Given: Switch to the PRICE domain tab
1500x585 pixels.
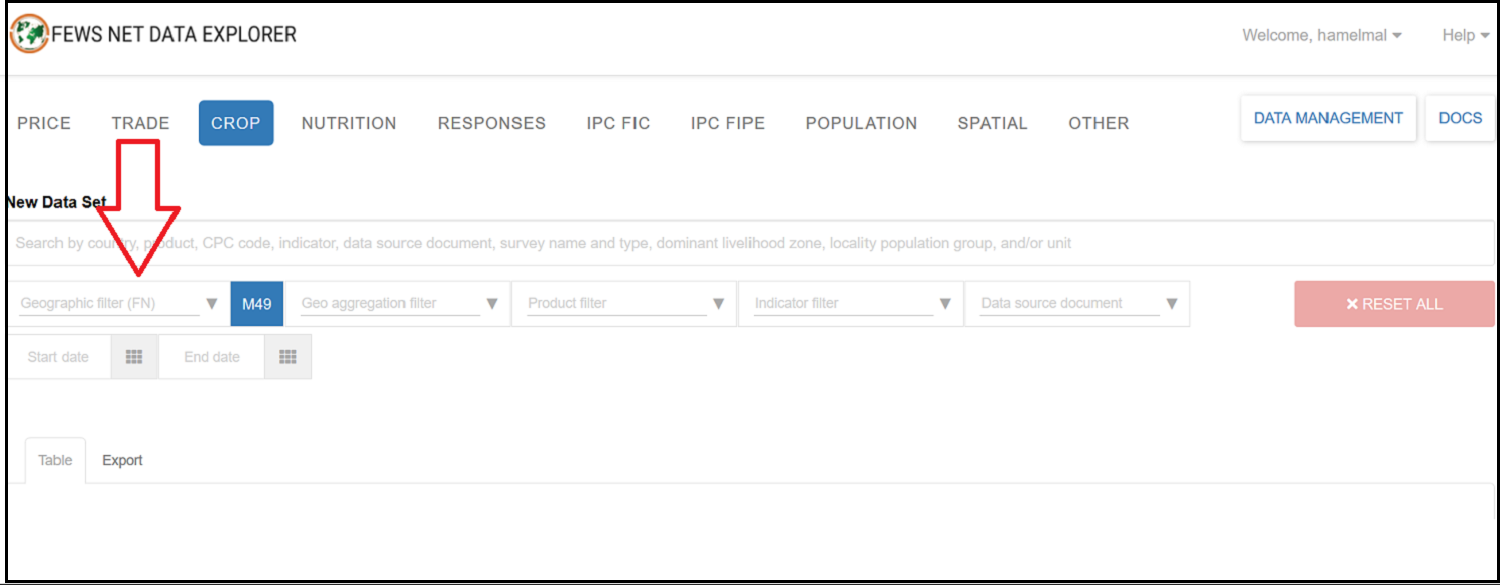Looking at the screenshot, I should 44,123.
